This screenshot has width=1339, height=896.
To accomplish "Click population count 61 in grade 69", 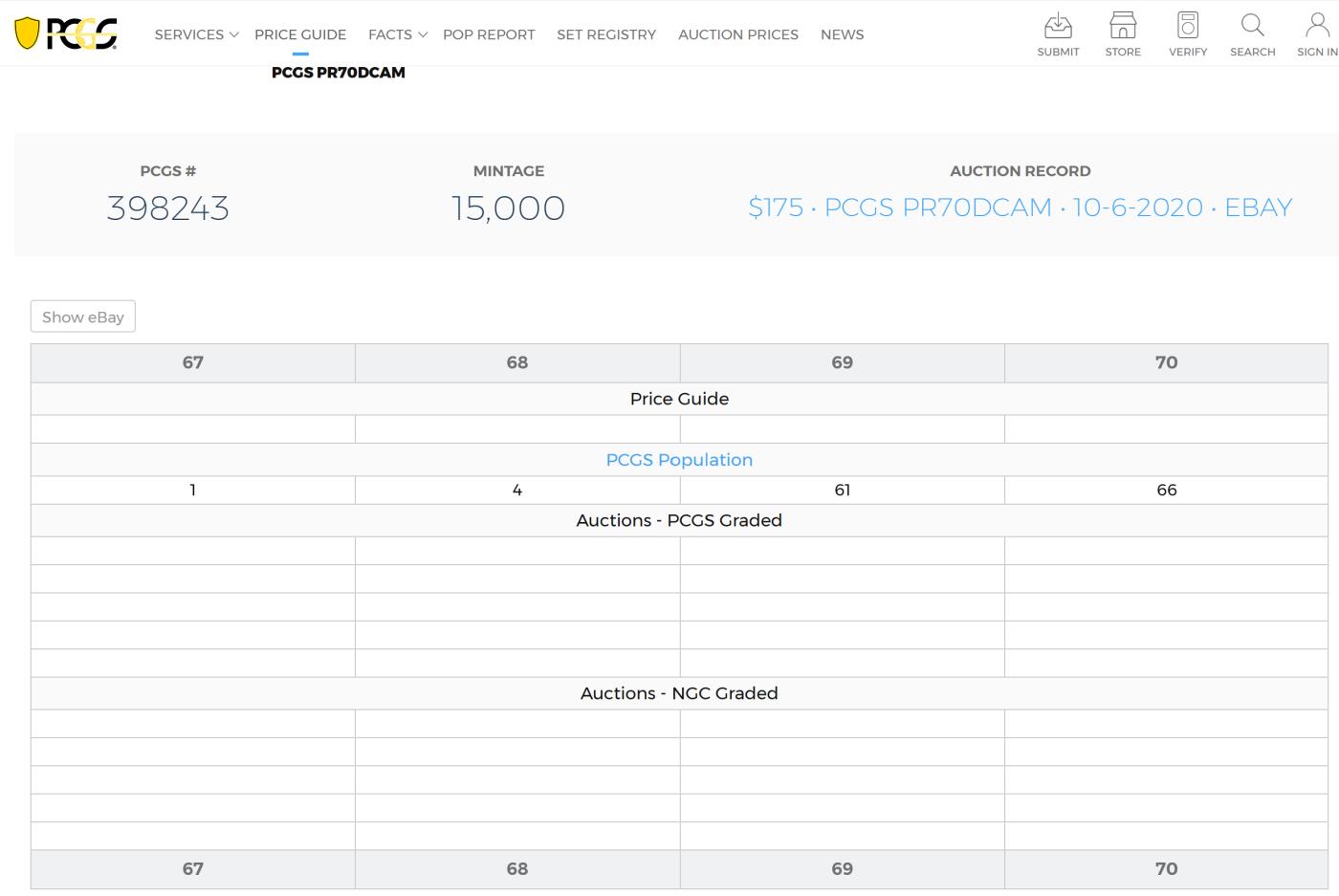I will (x=842, y=490).
